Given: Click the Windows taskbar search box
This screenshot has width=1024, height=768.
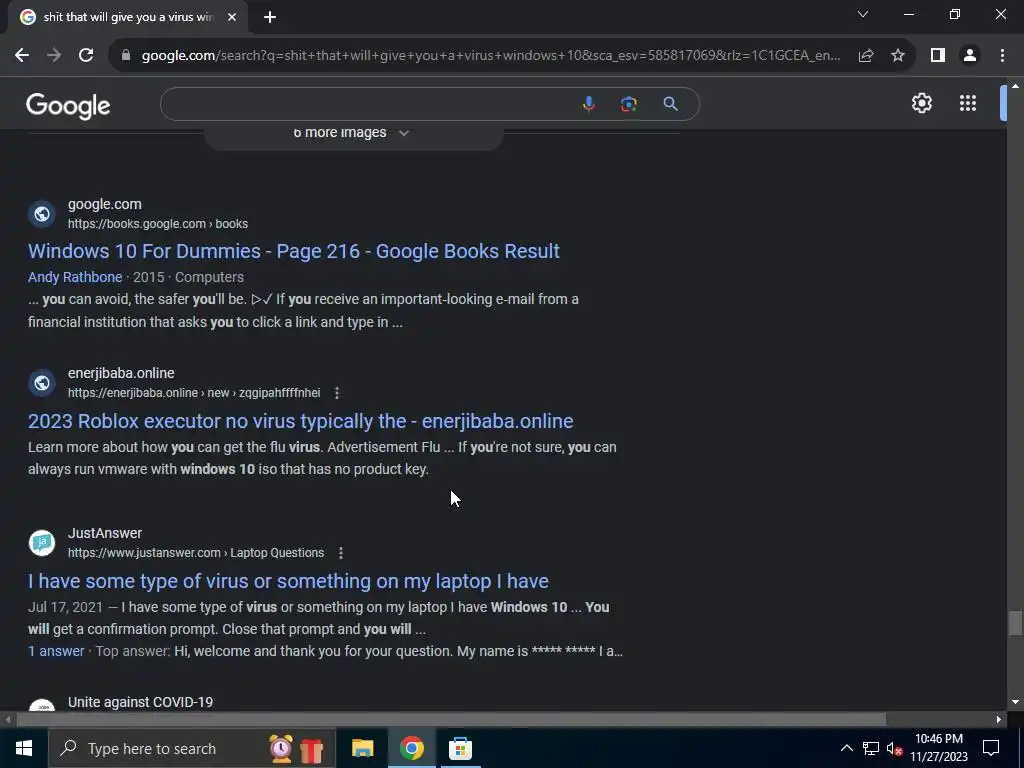Looking at the screenshot, I should pos(192,748).
